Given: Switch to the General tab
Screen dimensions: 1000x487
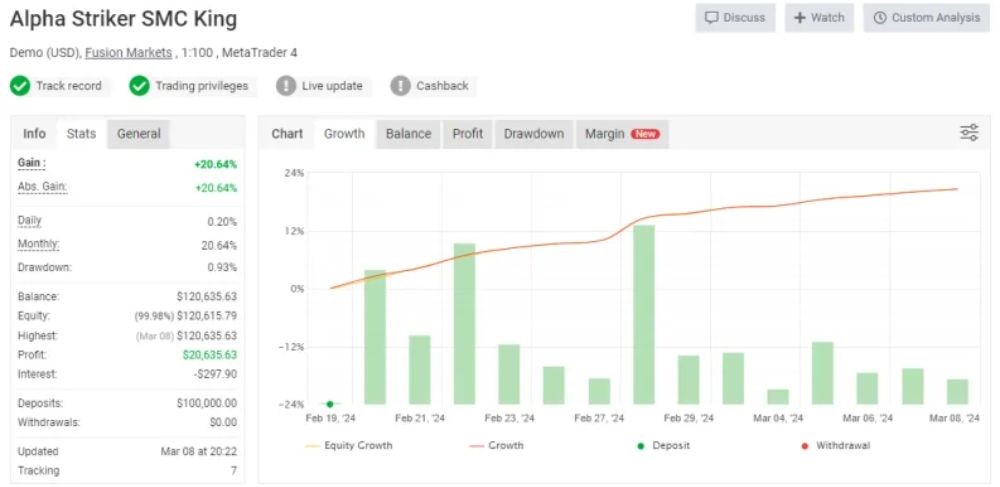Looking at the screenshot, I should [x=139, y=134].
